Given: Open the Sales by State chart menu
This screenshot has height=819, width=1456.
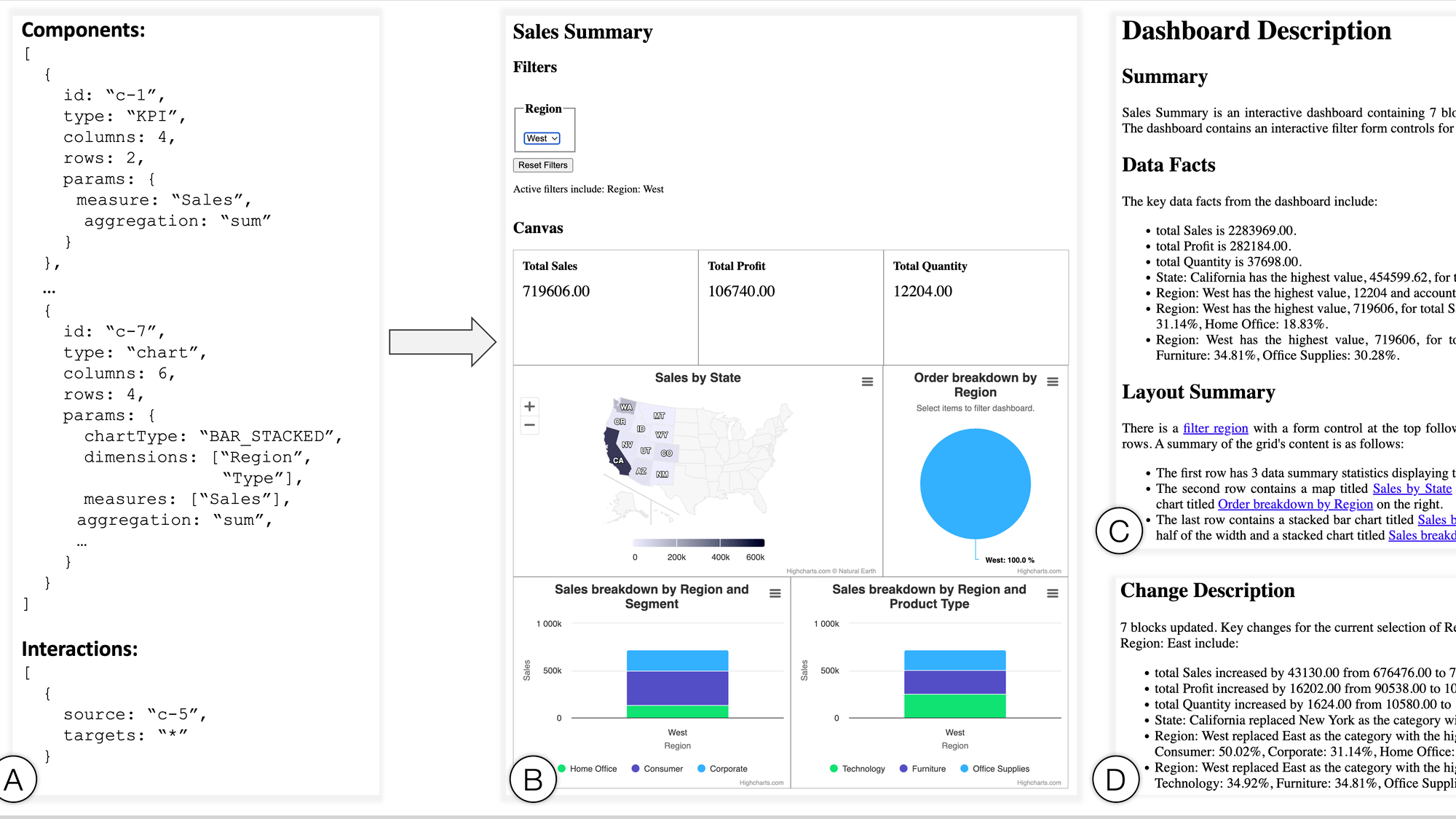Looking at the screenshot, I should coord(866,380).
